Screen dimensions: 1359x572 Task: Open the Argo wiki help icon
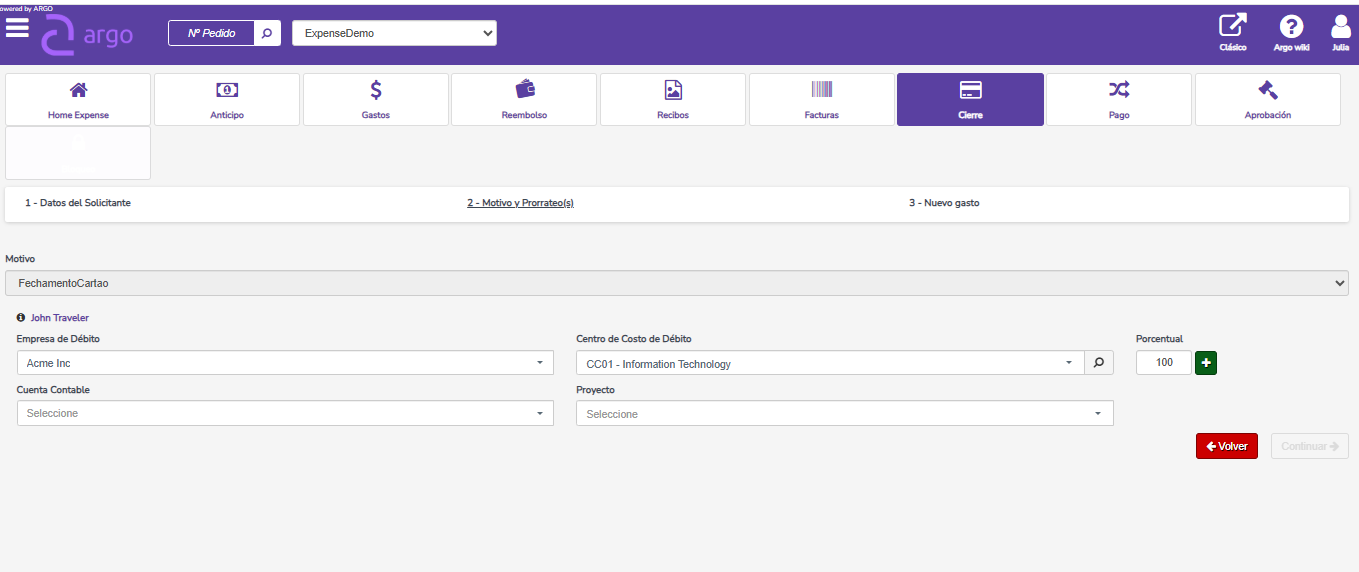tap(1291, 32)
